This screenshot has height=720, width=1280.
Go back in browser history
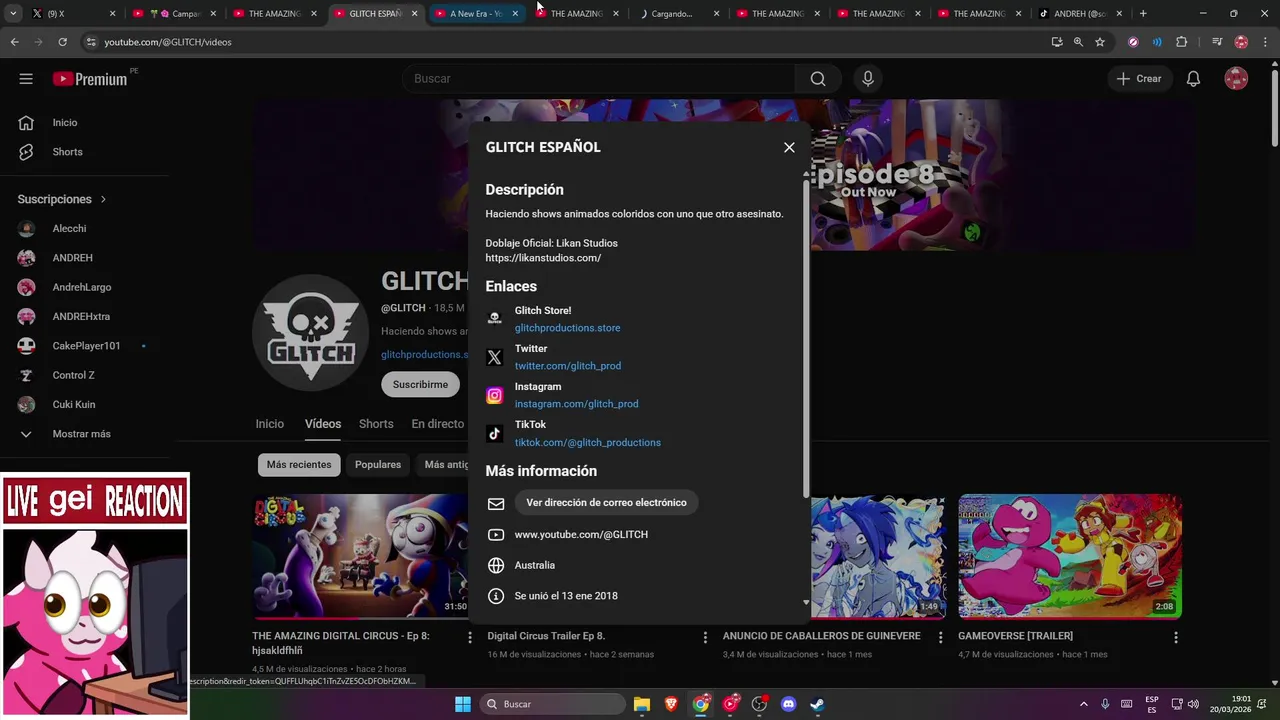coord(14,42)
